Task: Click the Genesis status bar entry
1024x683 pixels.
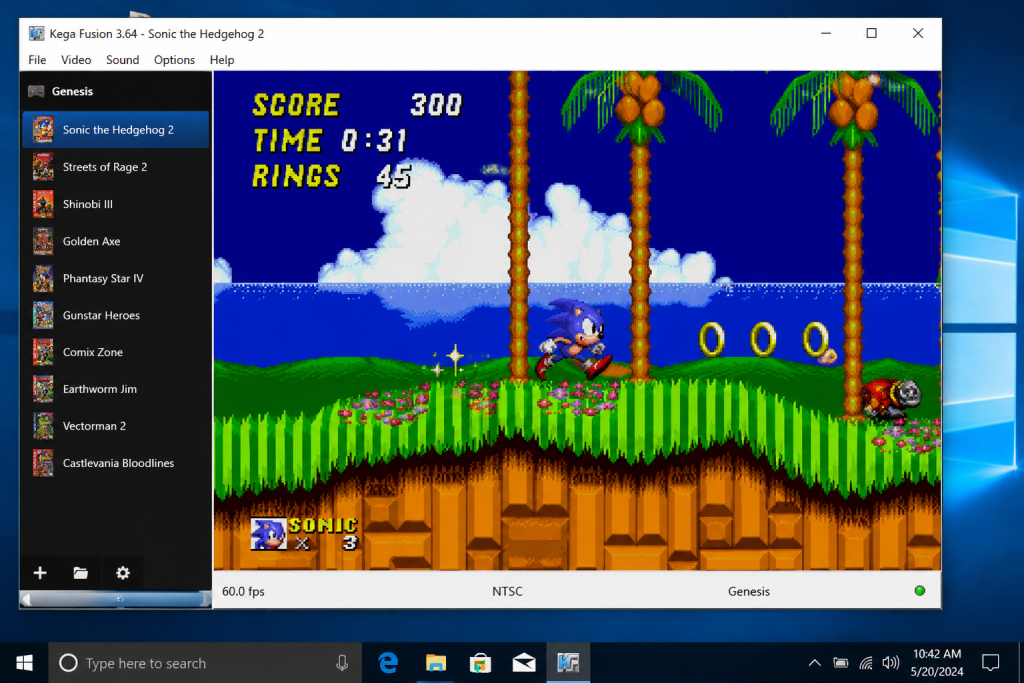Action: point(748,591)
